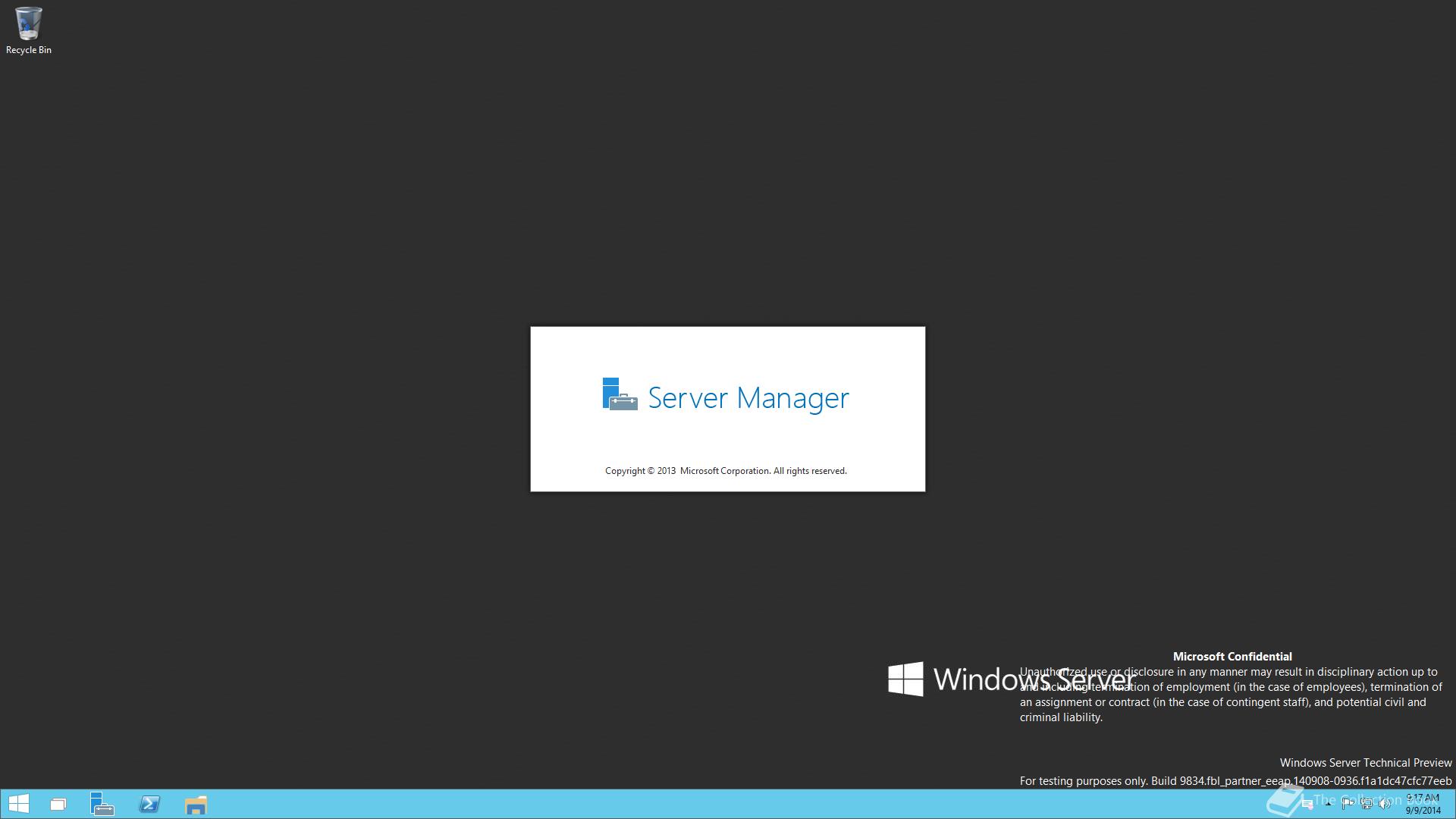Click the Microsoft Confidential heading
The image size is (1456, 819).
[1232, 657]
